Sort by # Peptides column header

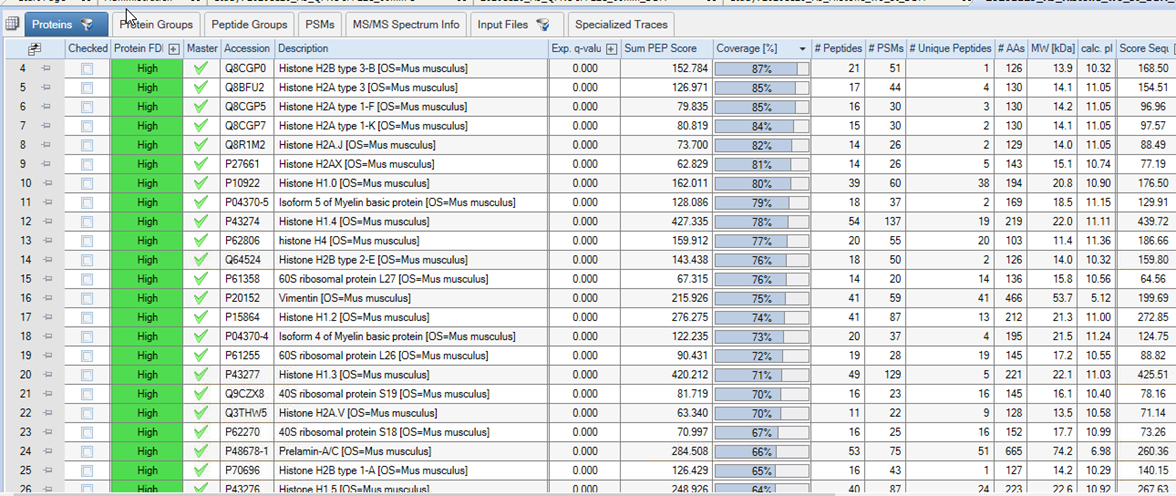click(x=838, y=49)
